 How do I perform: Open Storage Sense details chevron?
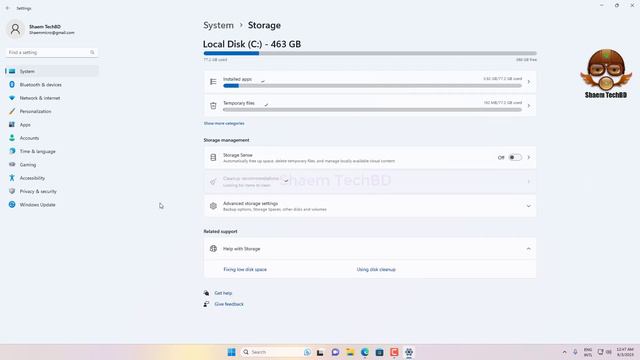pos(529,158)
